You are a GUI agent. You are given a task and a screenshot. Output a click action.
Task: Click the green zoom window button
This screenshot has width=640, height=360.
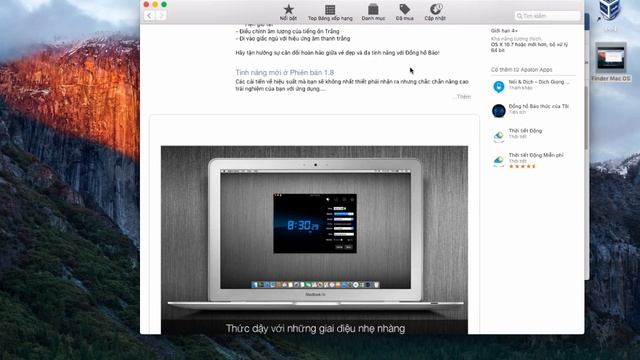click(164, 4)
